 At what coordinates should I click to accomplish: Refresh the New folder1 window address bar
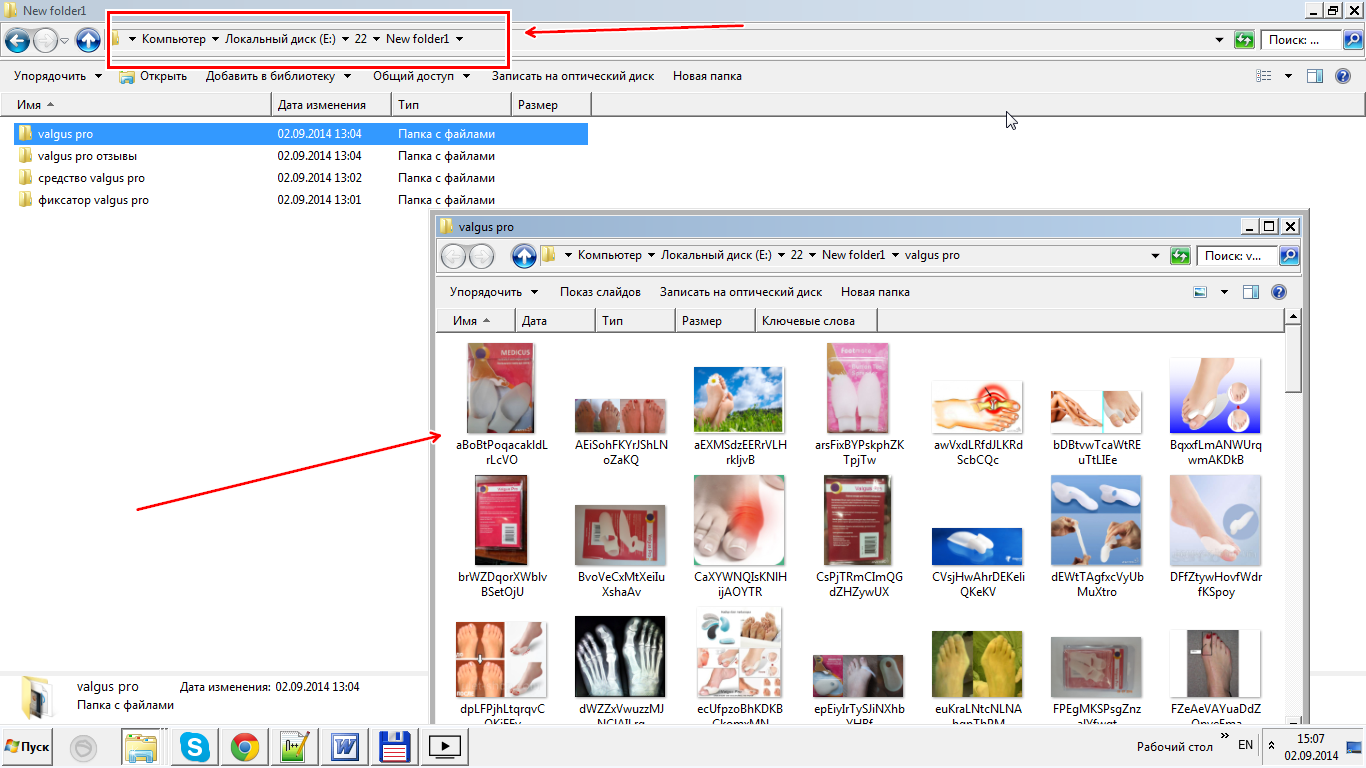point(1244,40)
